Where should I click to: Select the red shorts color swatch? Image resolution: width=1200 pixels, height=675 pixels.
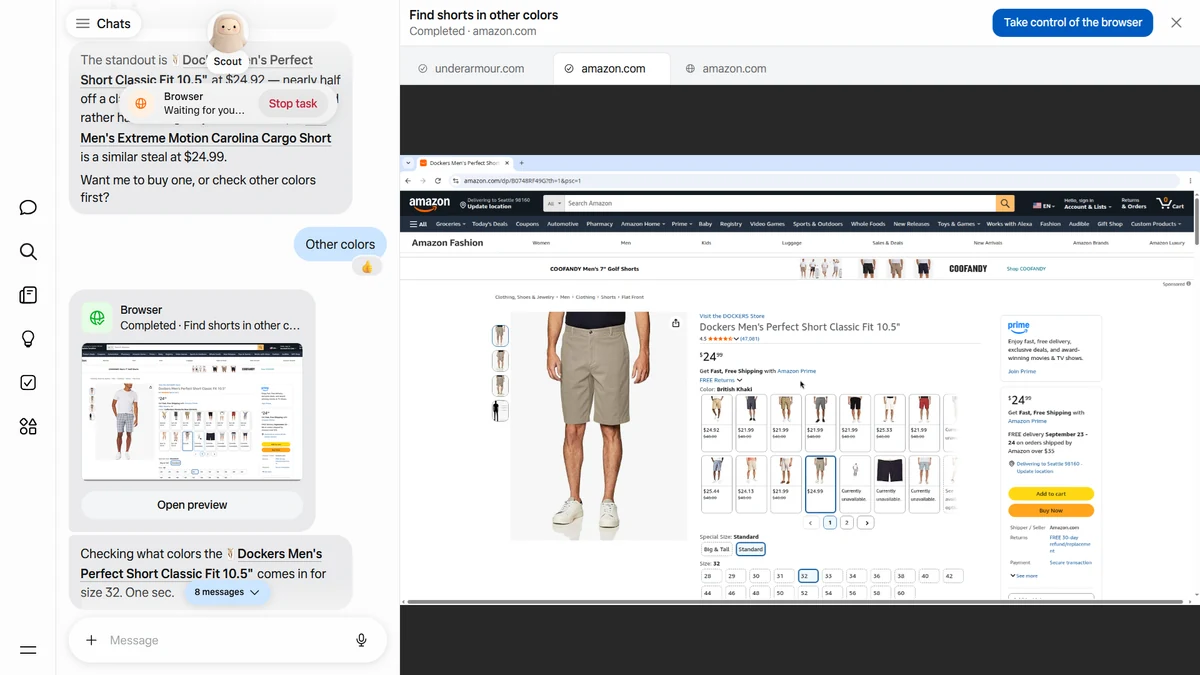click(x=923, y=422)
